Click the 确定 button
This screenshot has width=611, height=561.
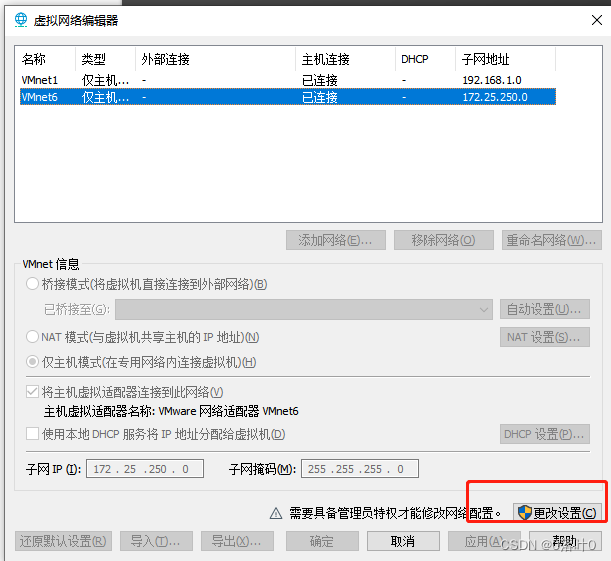(x=322, y=541)
